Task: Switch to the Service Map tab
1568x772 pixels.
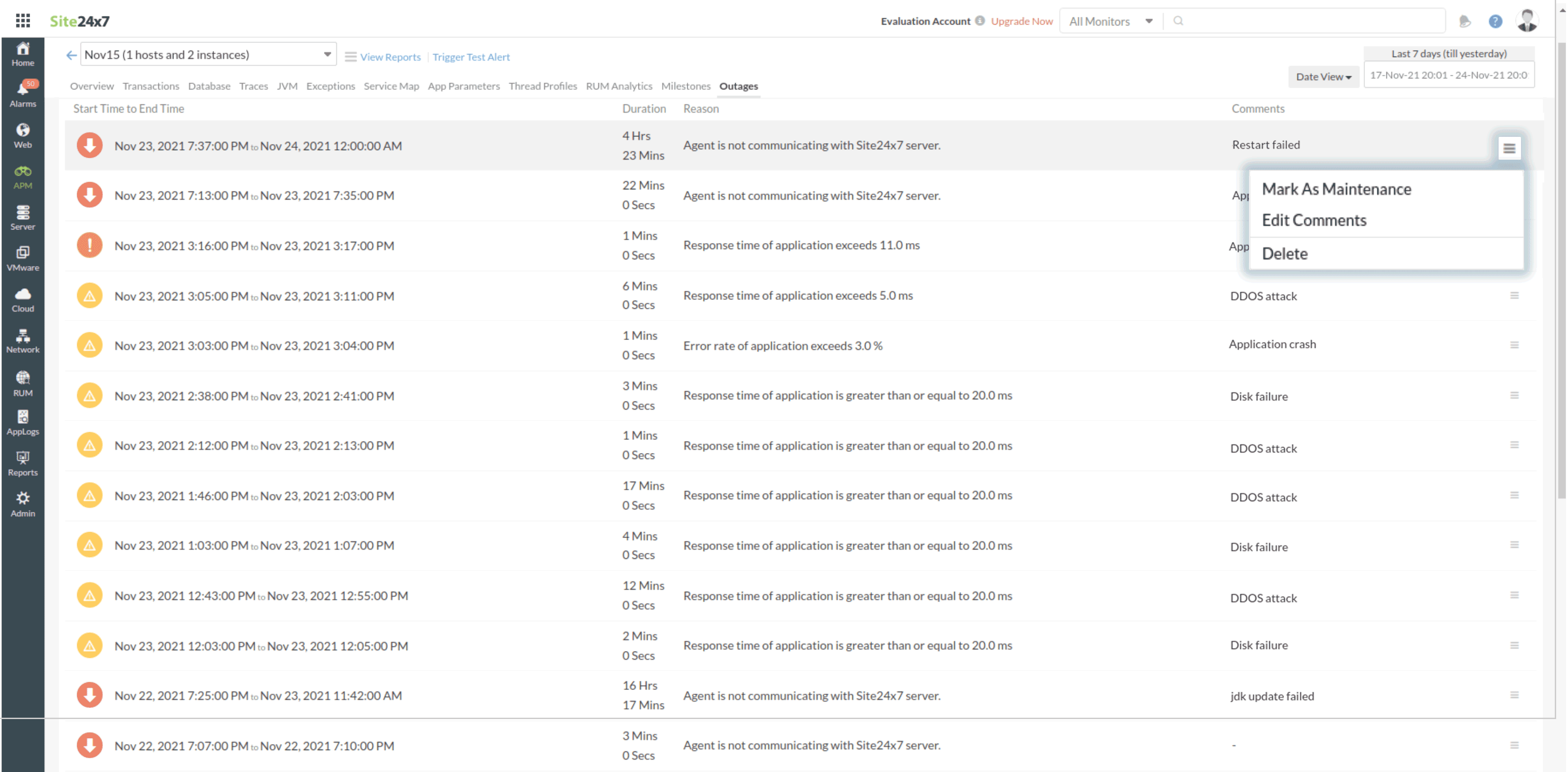Action: pos(391,86)
